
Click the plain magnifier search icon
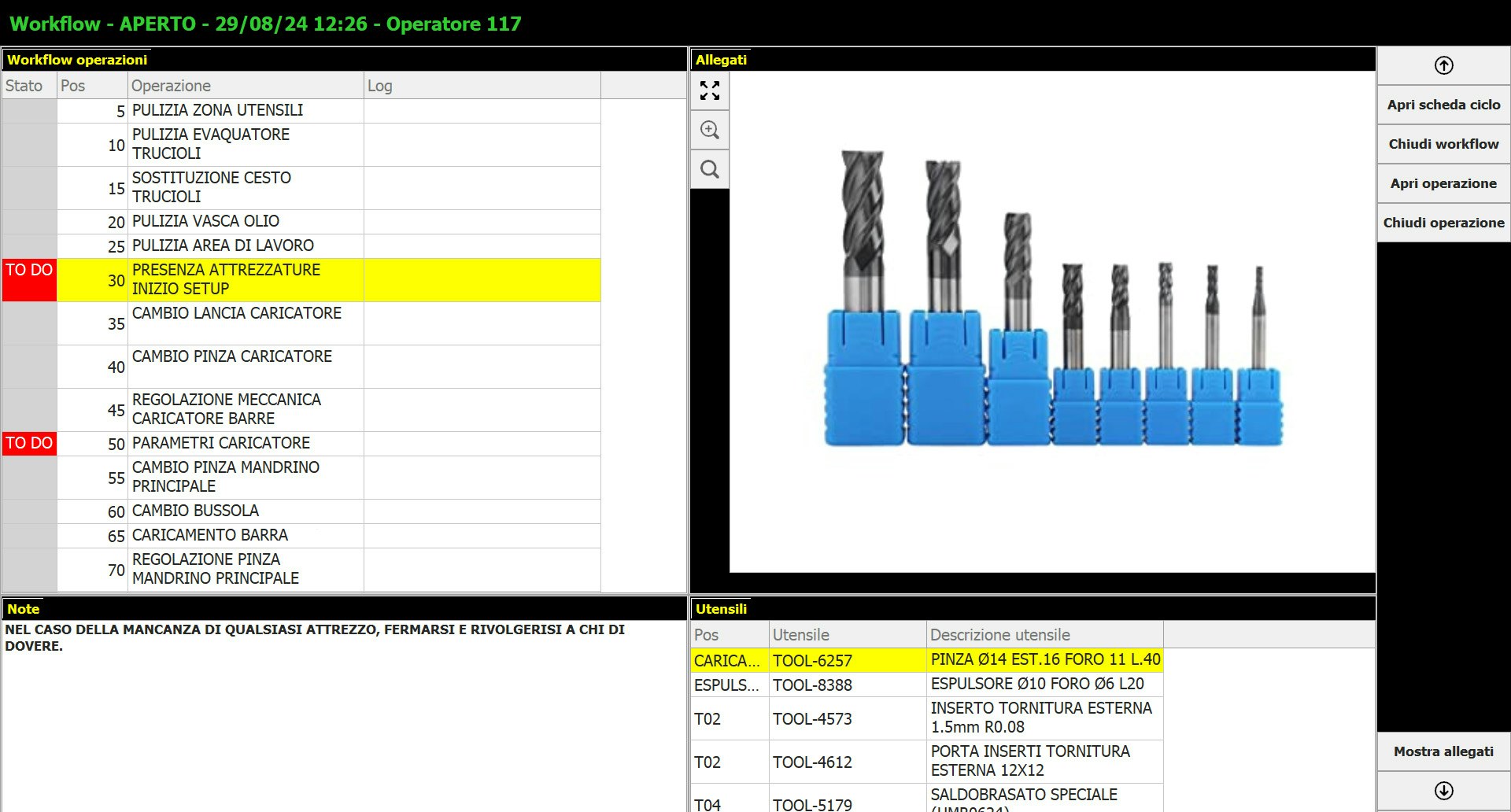tap(710, 169)
